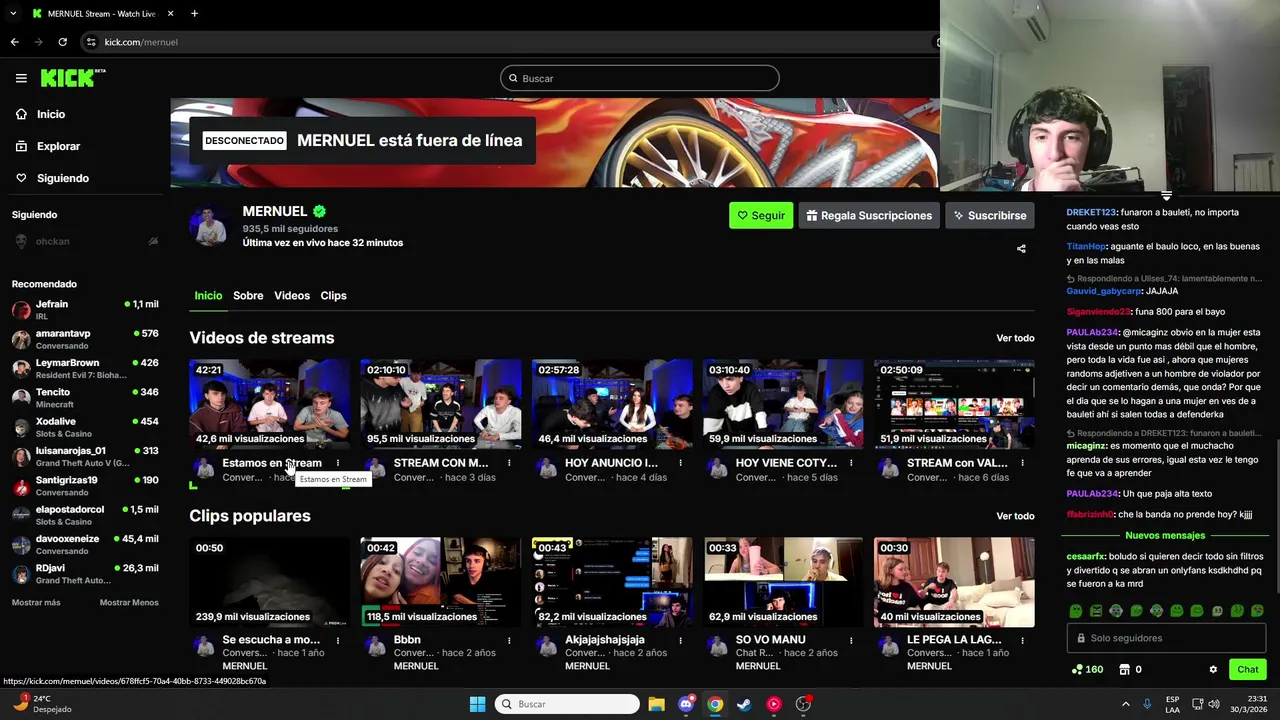Open recommended channel Jefrain
The image size is (1280, 720).
pyautogui.click(x=85, y=309)
